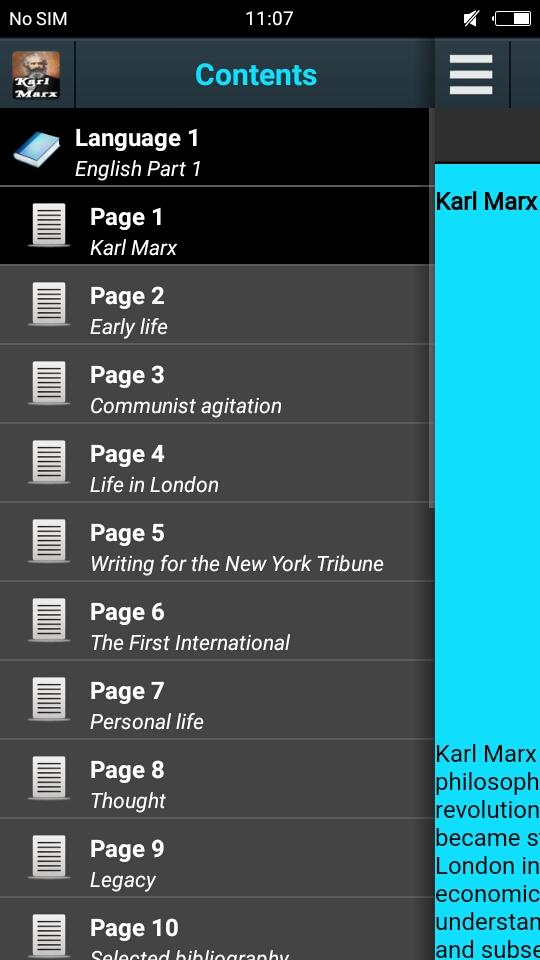Go to Page 9 Legacy
This screenshot has height=960, width=540.
point(216,858)
